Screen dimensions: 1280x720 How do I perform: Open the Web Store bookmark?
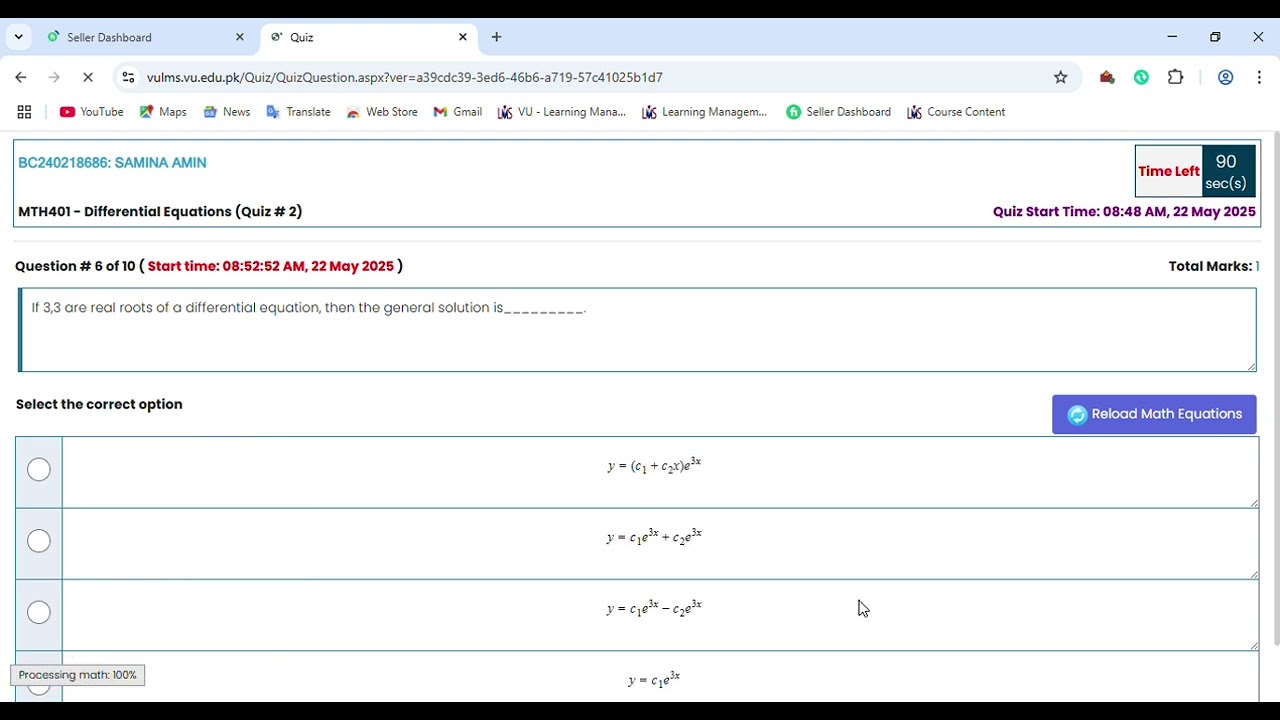point(382,112)
